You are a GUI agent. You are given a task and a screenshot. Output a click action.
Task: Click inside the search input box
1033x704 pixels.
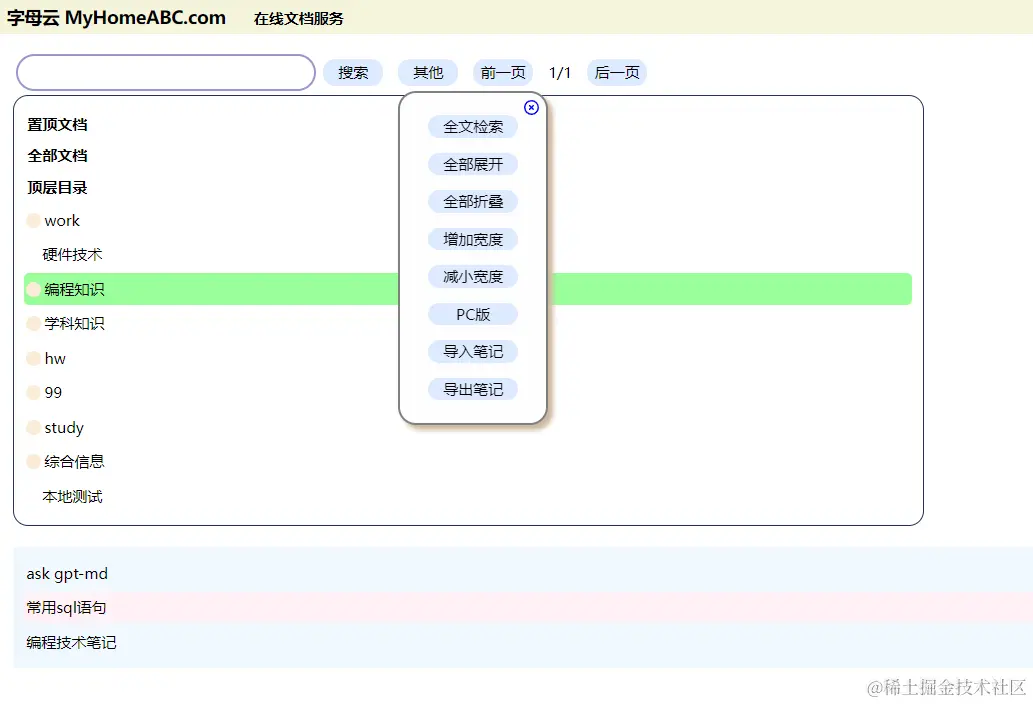[x=165, y=72]
